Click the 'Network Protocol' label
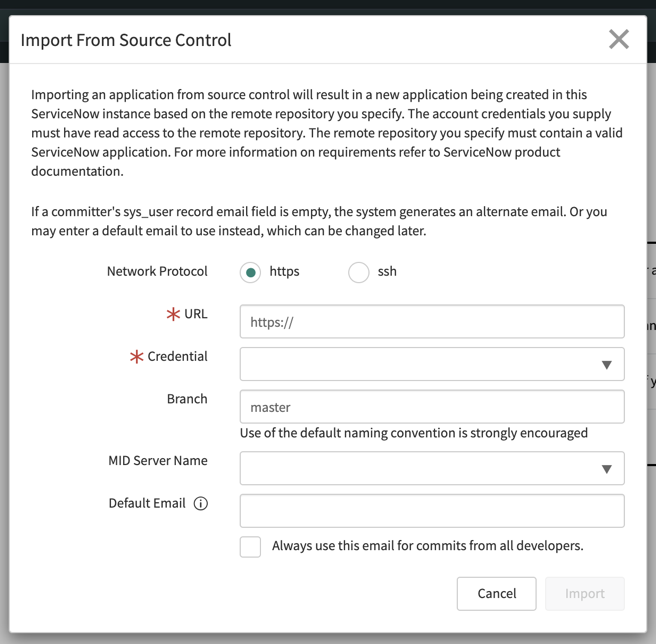The width and height of the screenshot is (656, 644). (x=157, y=271)
